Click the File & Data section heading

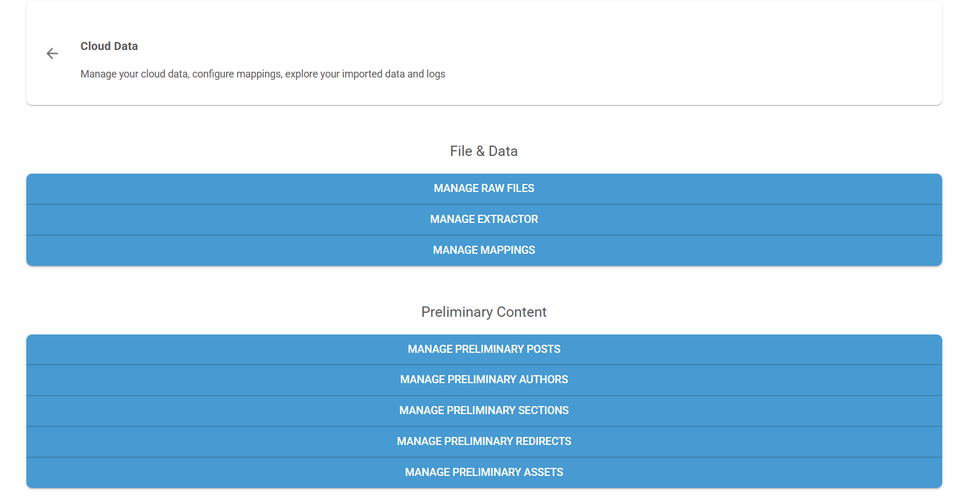(484, 151)
